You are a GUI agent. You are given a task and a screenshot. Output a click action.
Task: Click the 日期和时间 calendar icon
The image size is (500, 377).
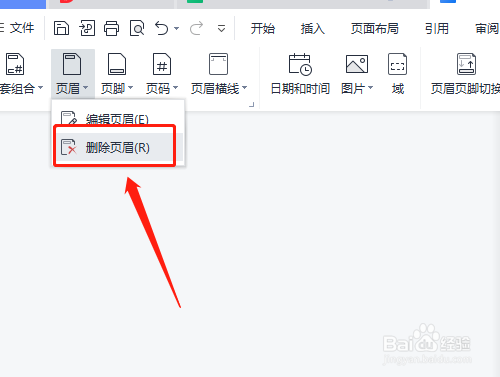pyautogui.click(x=300, y=64)
